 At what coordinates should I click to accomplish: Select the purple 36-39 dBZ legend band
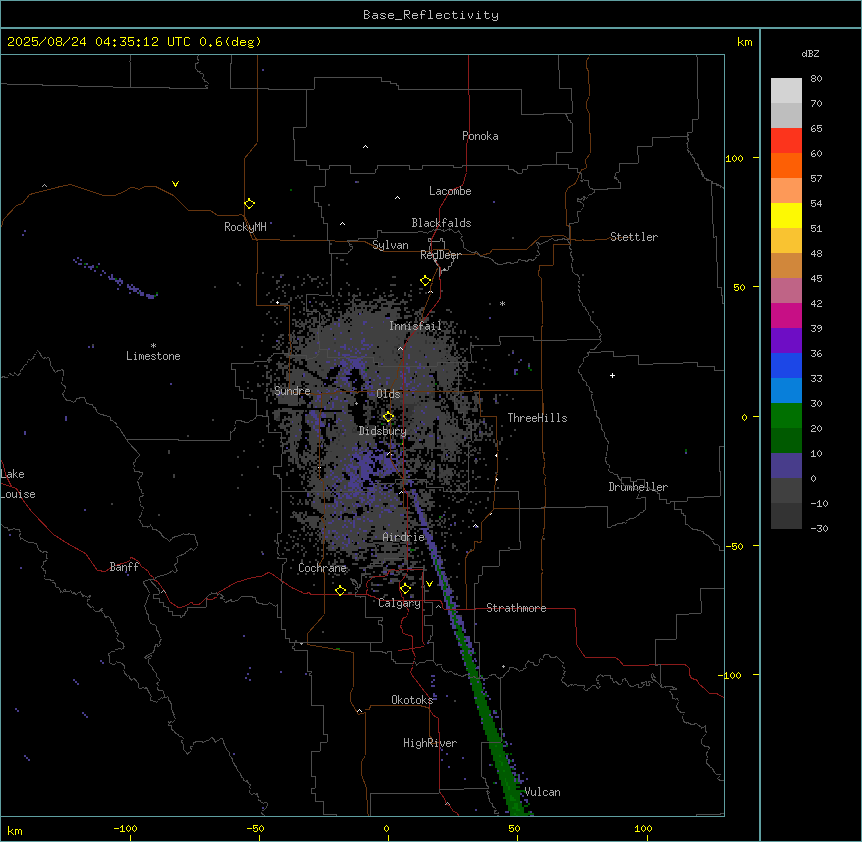coord(786,341)
